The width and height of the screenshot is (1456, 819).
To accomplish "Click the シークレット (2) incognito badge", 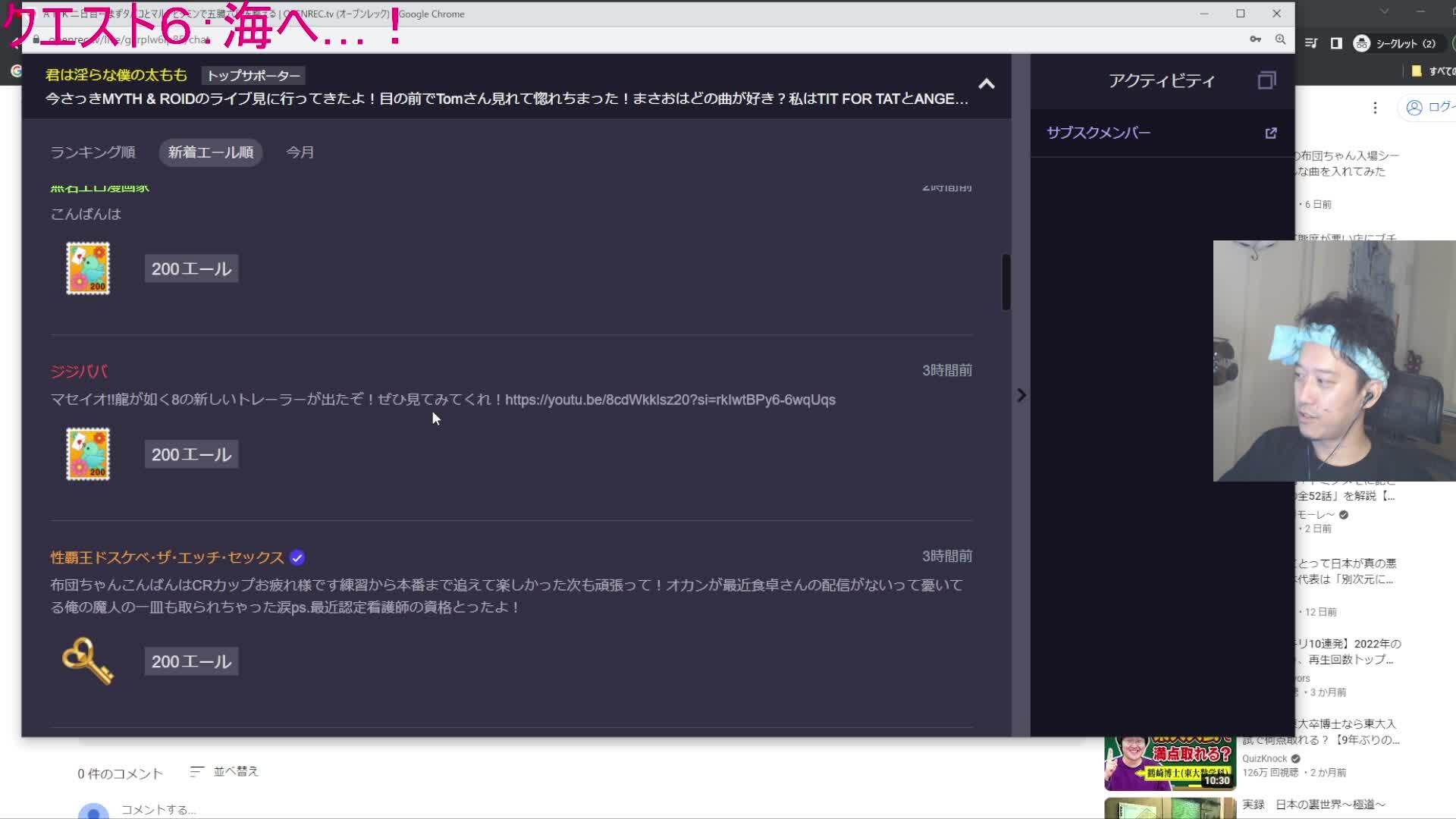I will pos(1396,43).
